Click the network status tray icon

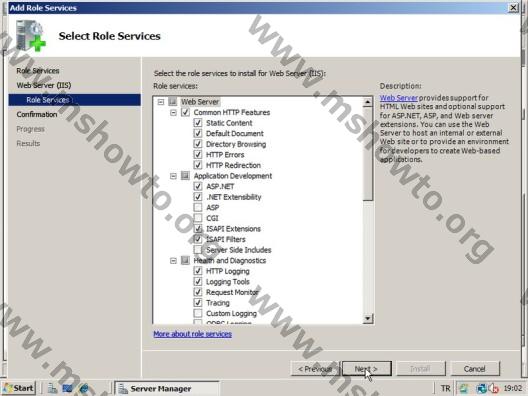click(x=481, y=388)
